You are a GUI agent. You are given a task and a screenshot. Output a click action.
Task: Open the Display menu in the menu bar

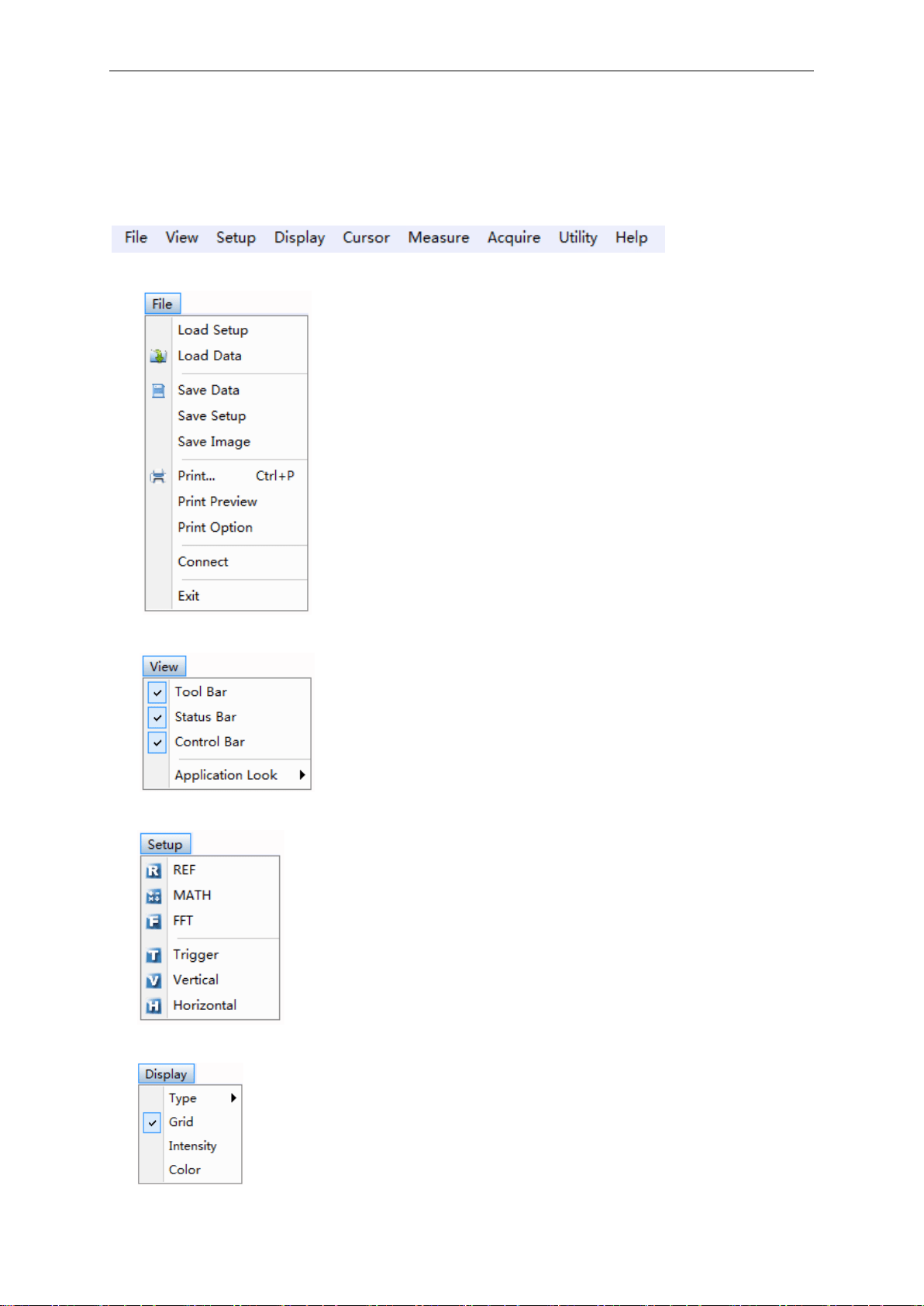tap(299, 238)
